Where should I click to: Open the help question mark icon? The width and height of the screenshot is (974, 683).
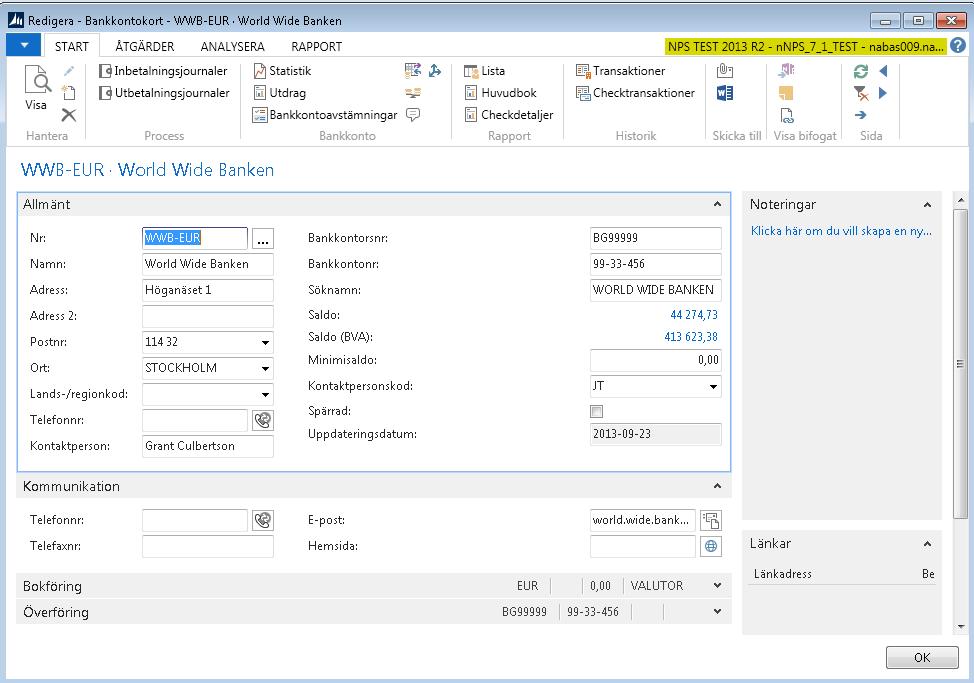click(958, 45)
